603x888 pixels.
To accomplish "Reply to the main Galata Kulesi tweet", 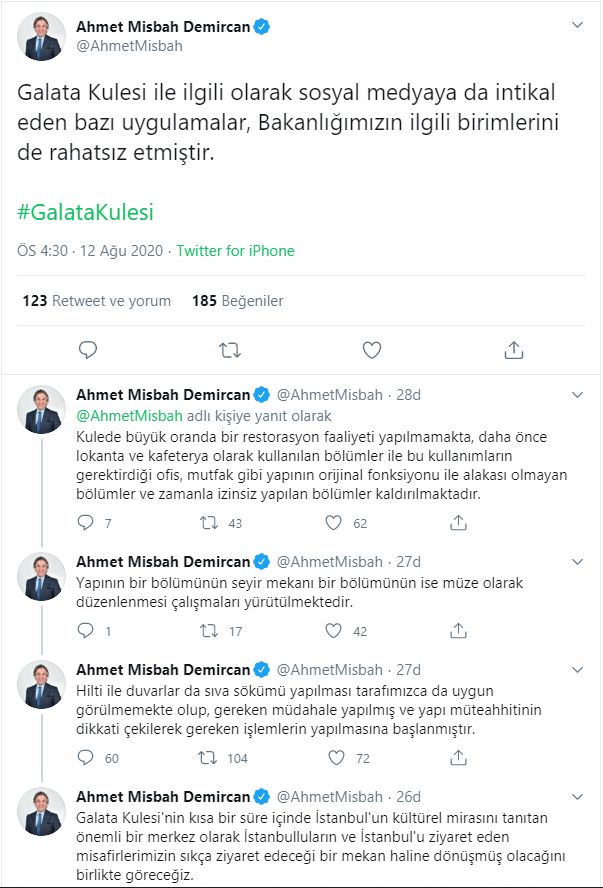I will coord(88,350).
